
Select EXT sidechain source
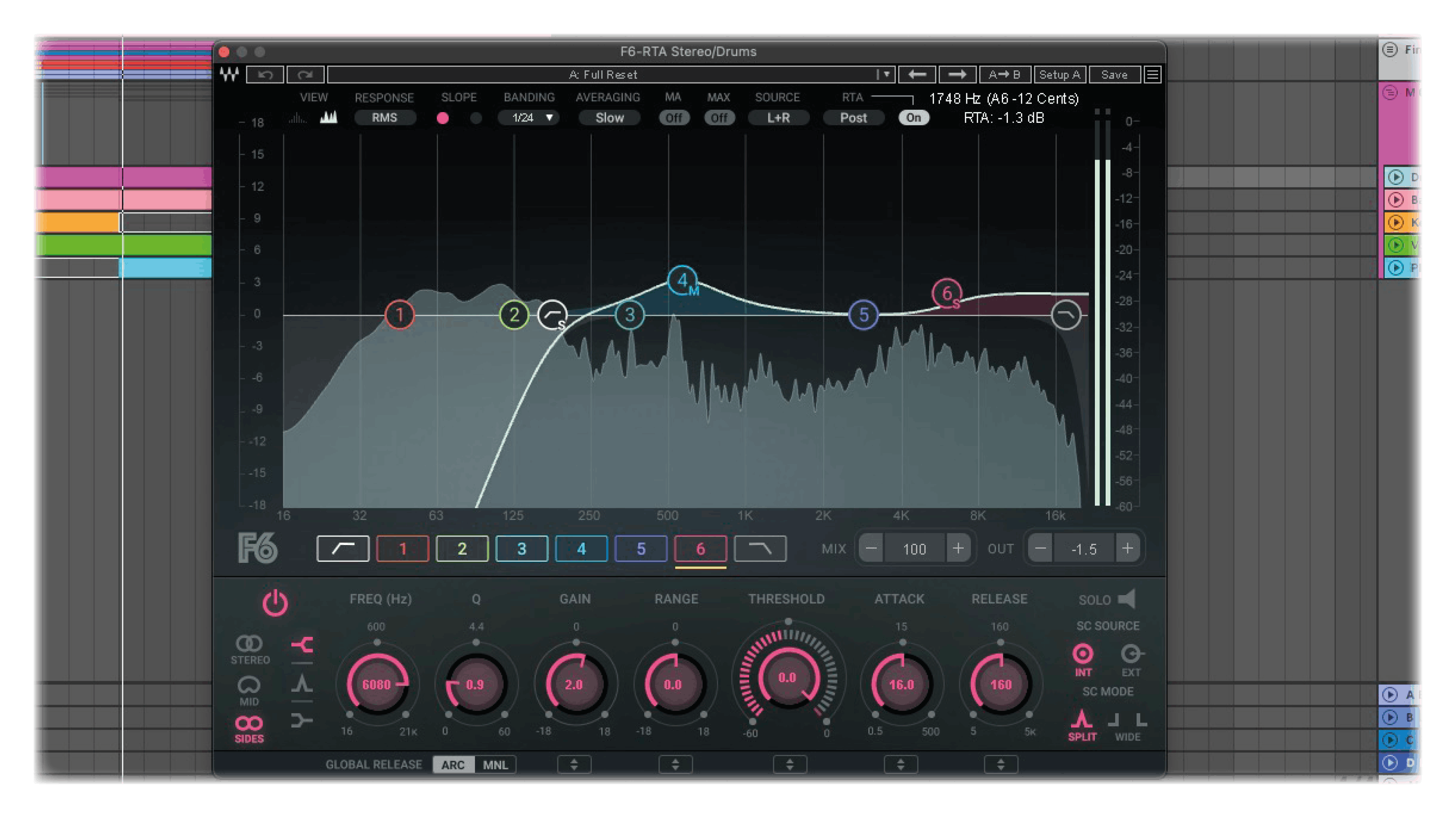click(1131, 660)
